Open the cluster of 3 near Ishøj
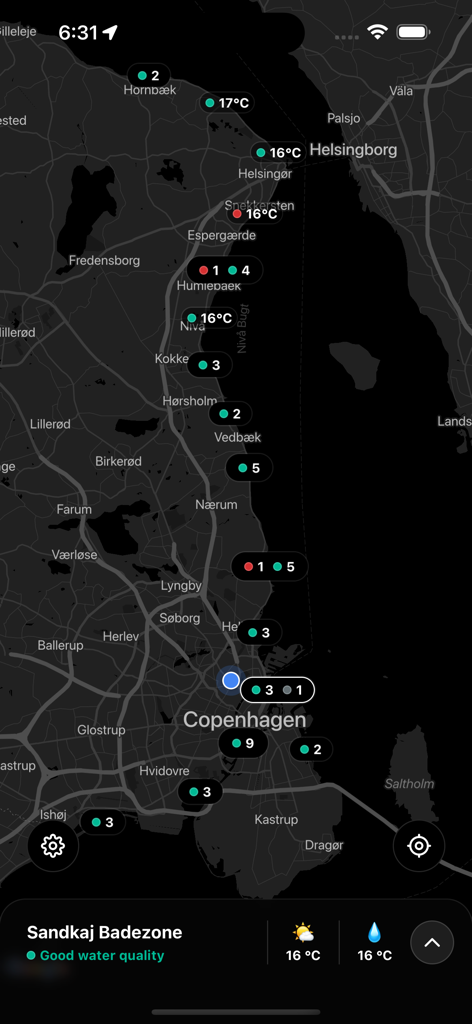472x1024 pixels. pyautogui.click(x=102, y=822)
